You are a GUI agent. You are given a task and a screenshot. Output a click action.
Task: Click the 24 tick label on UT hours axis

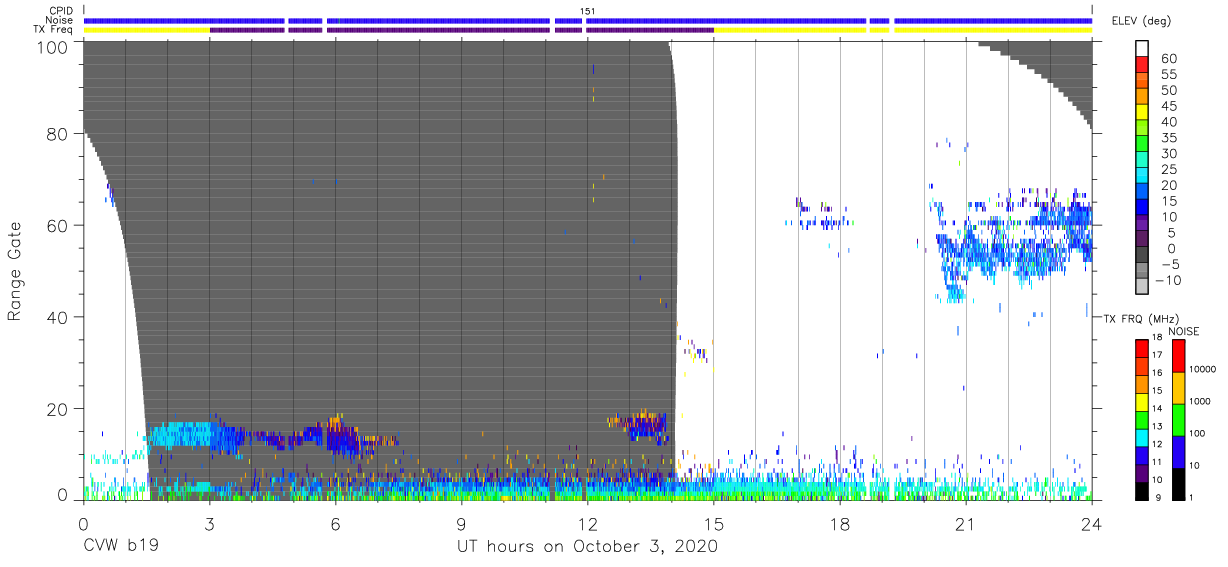[1092, 523]
